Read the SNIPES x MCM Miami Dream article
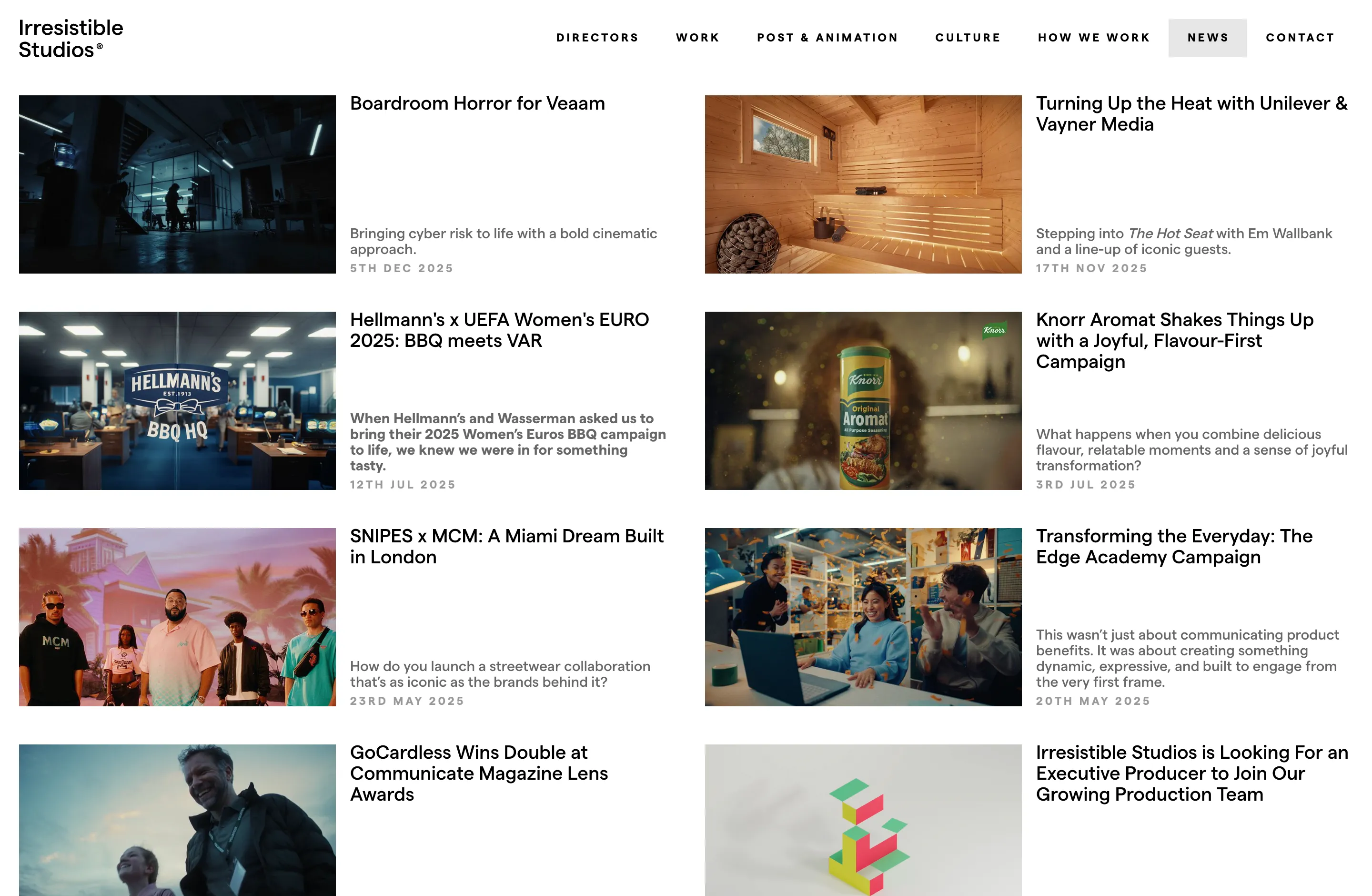The width and height of the screenshot is (1372, 896). point(507,547)
